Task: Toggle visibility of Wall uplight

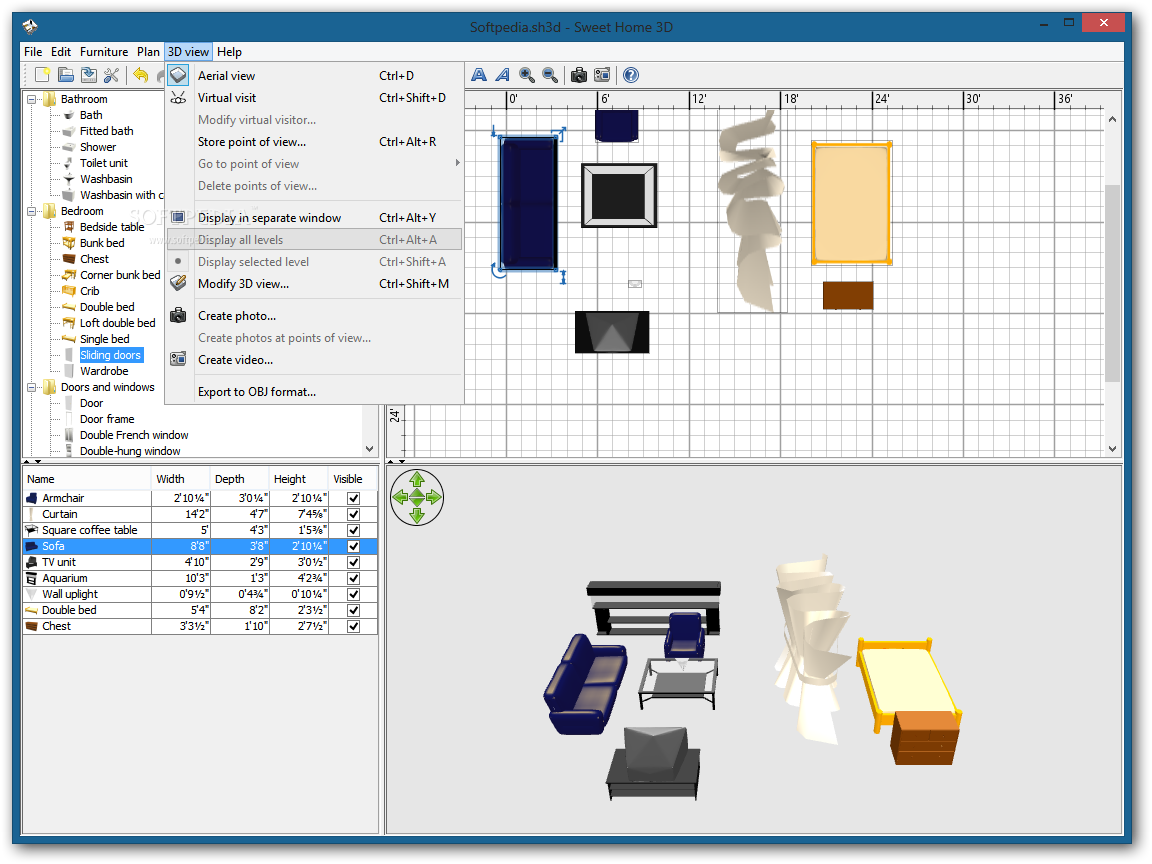Action: [x=353, y=594]
